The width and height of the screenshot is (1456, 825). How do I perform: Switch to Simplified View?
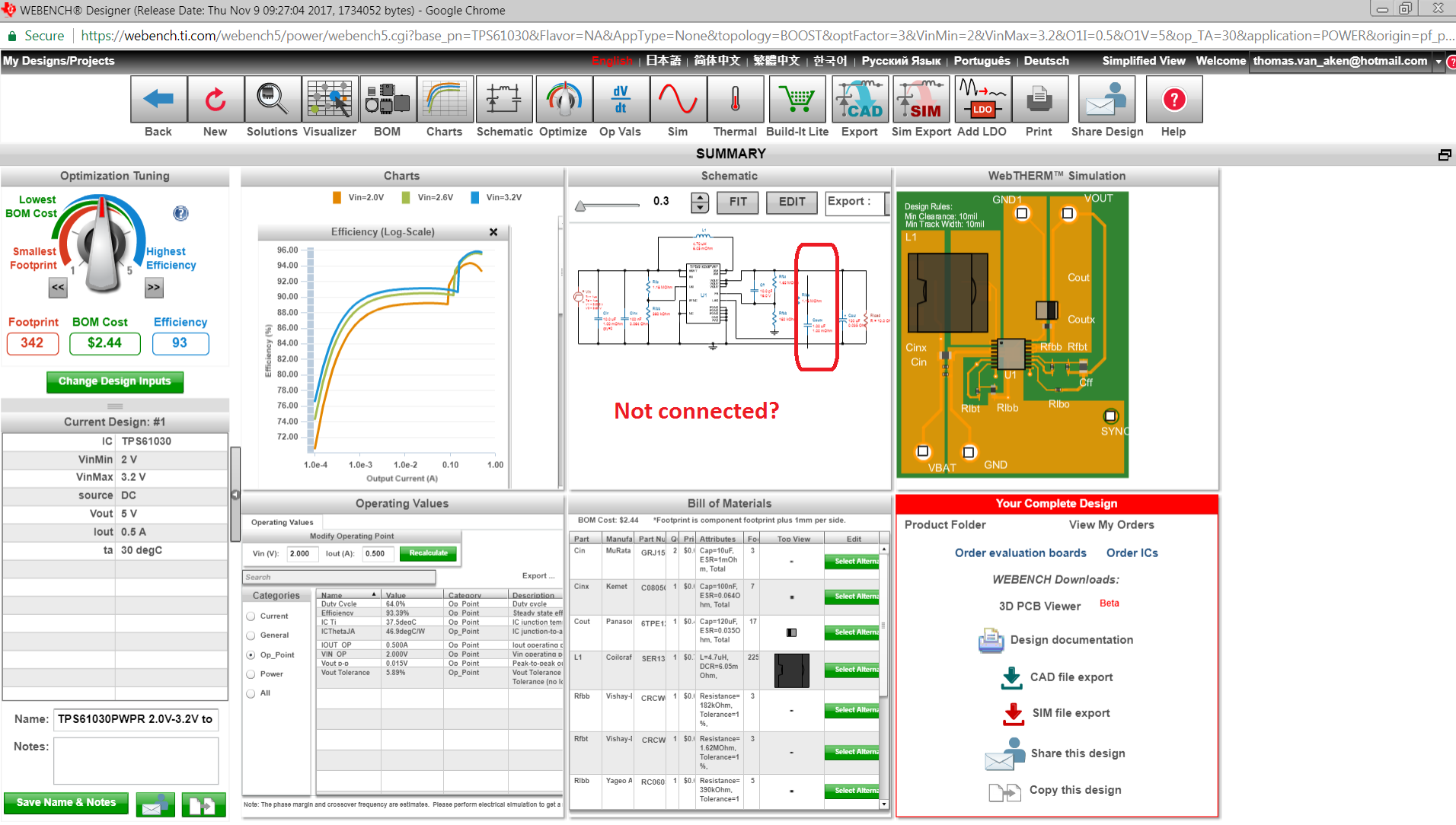1144,61
